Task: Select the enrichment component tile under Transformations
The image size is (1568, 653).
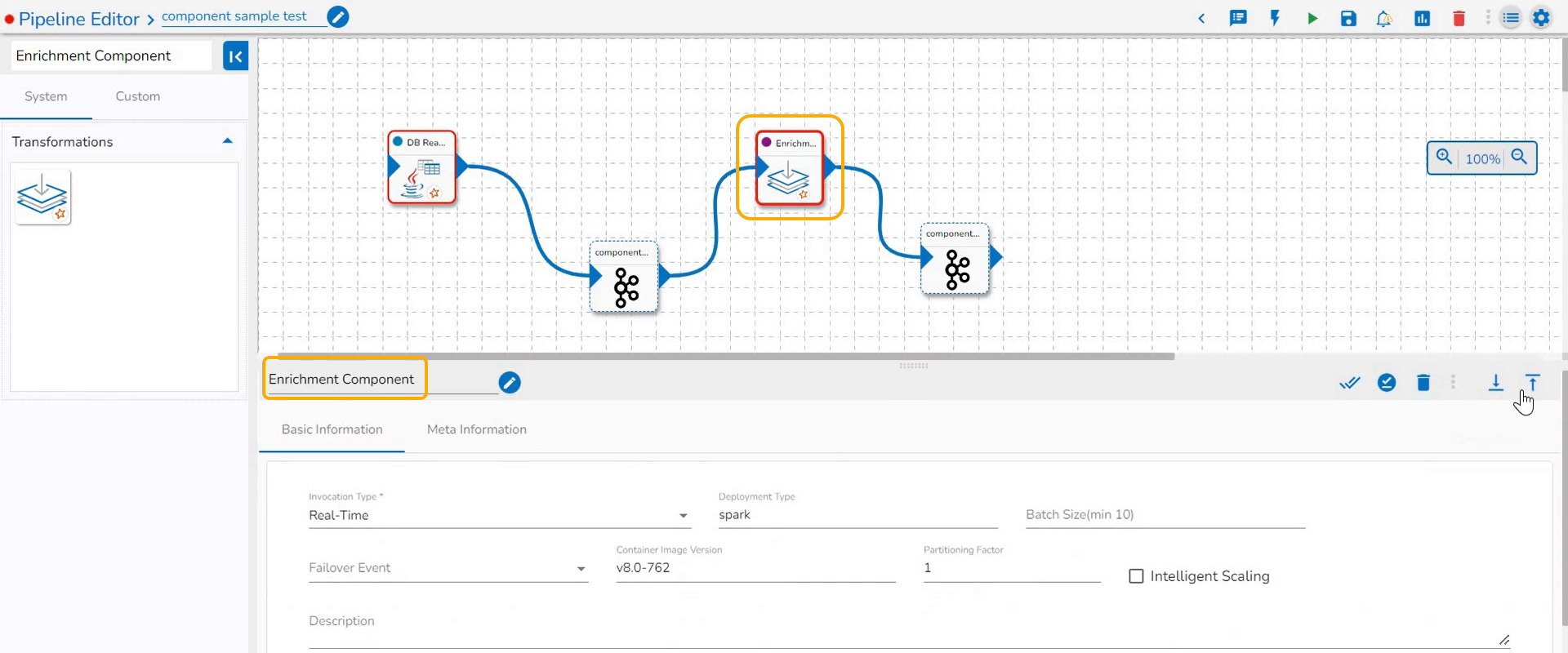Action: point(42,197)
